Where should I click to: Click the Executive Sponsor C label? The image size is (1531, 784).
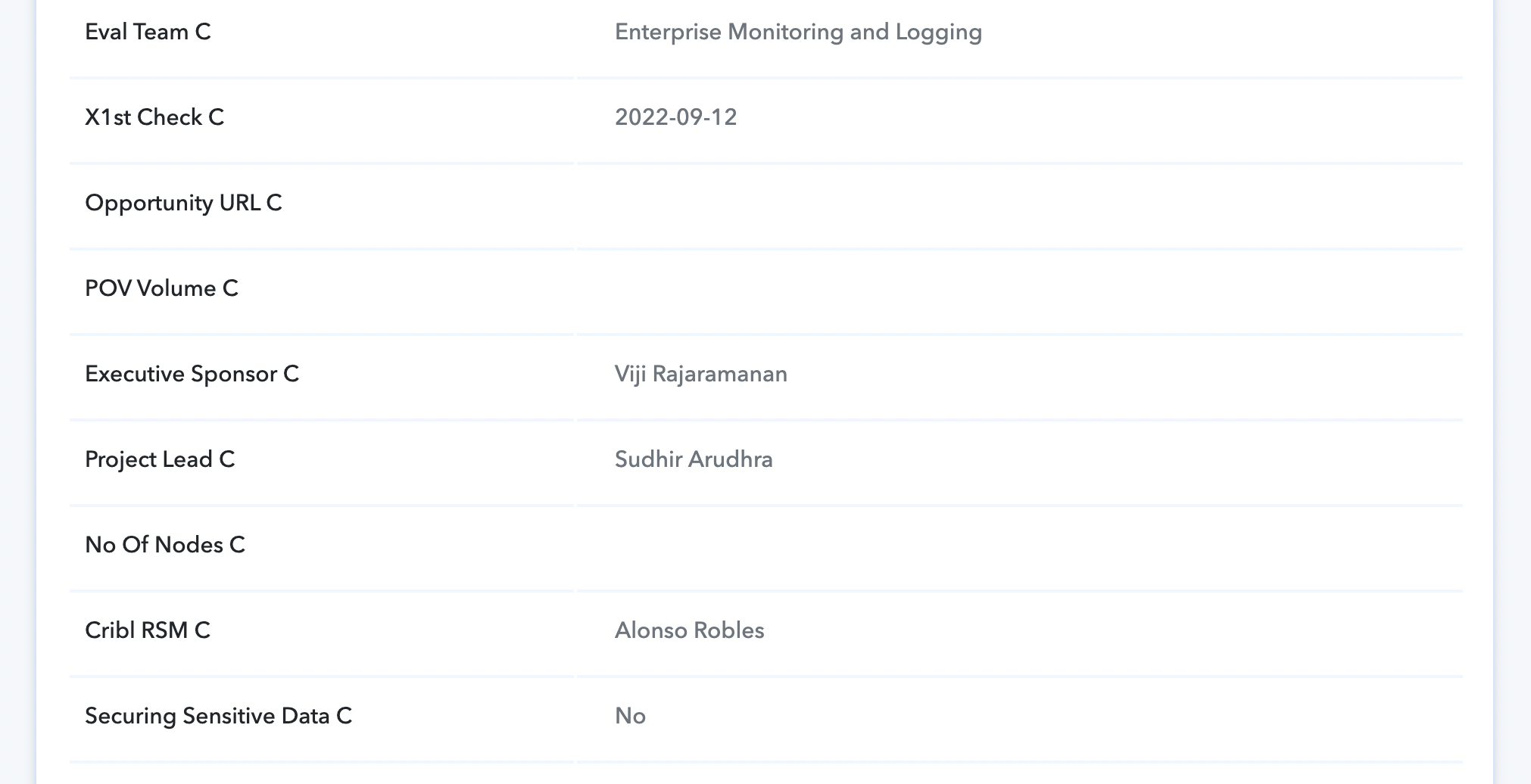coord(192,374)
